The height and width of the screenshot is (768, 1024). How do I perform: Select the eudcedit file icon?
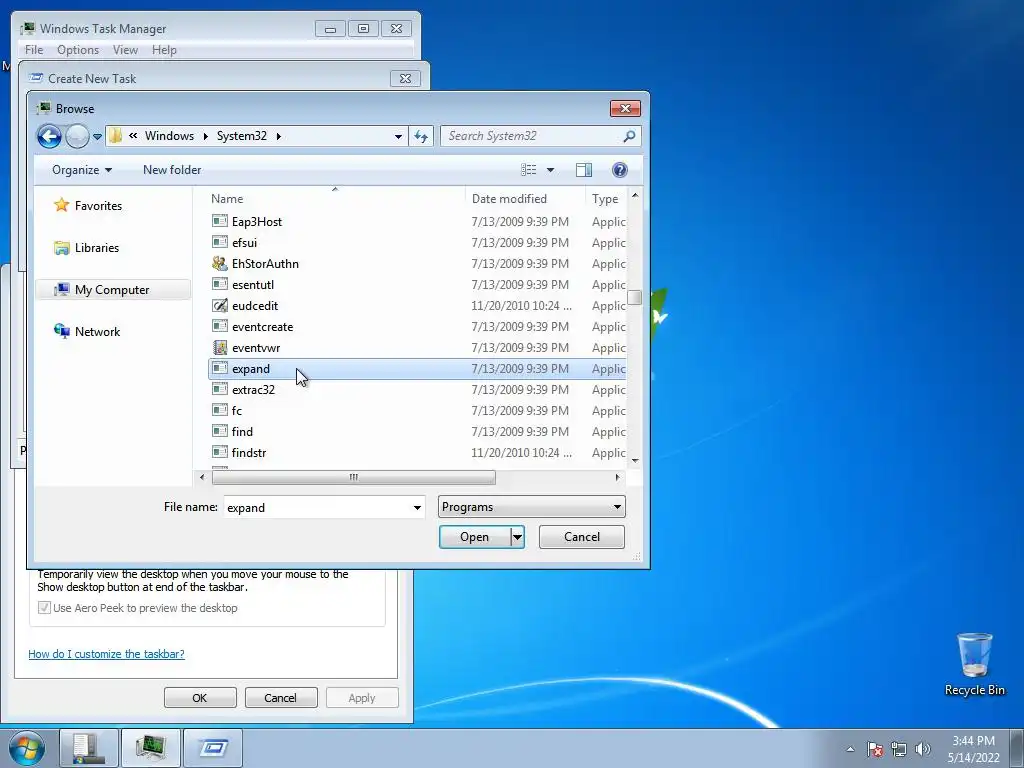220,306
